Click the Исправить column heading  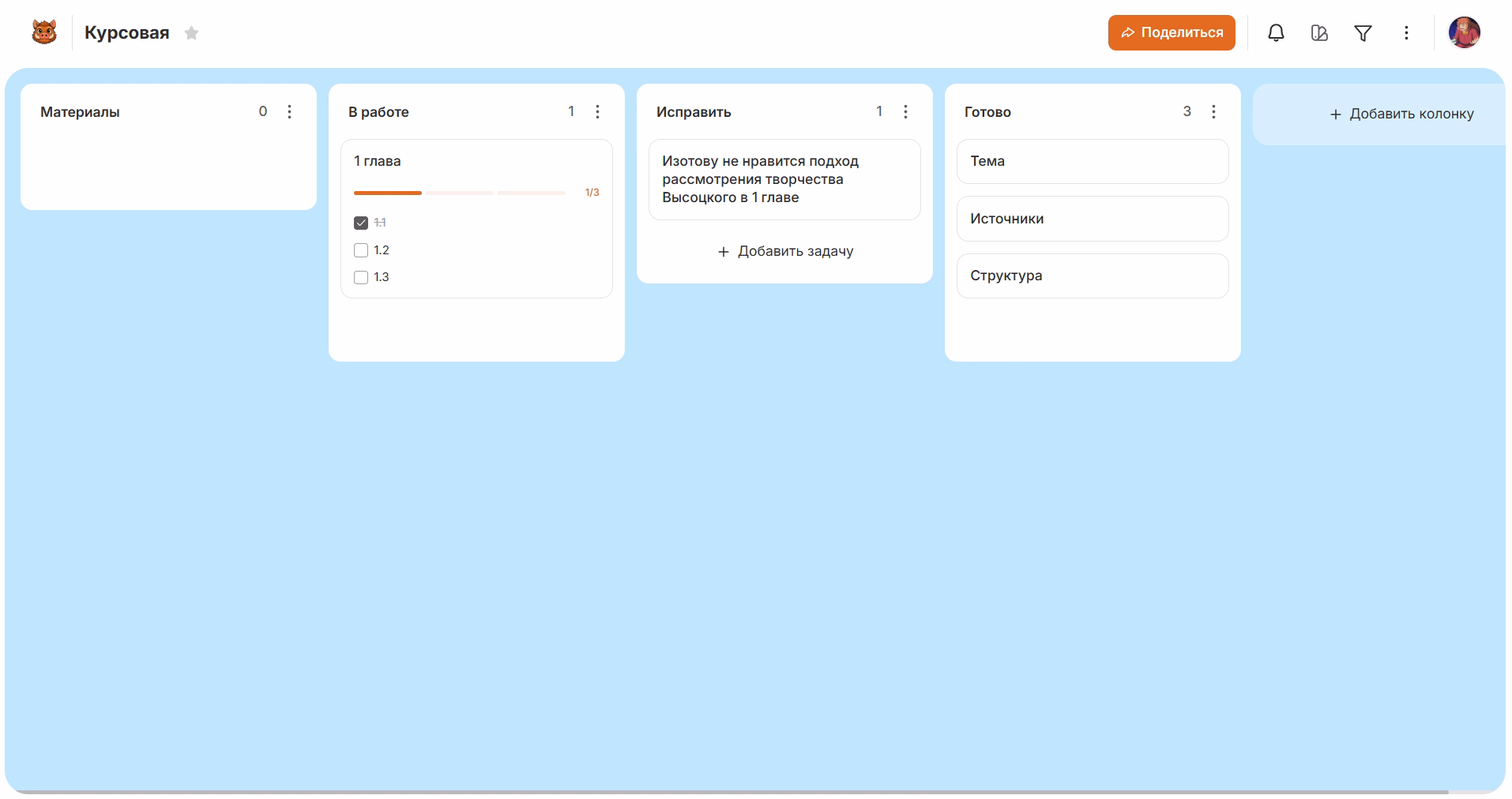[694, 112]
